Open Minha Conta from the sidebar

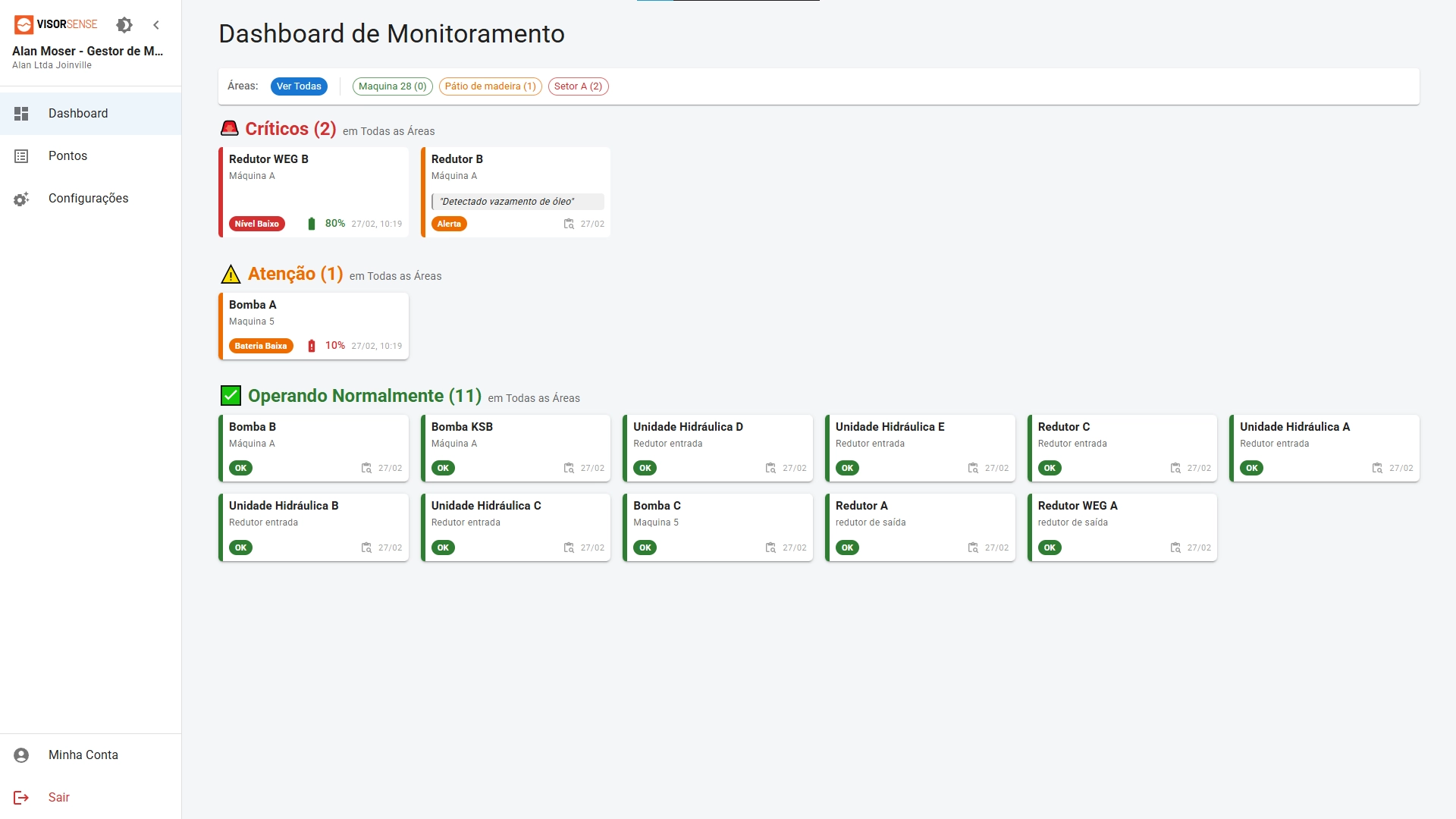click(83, 755)
